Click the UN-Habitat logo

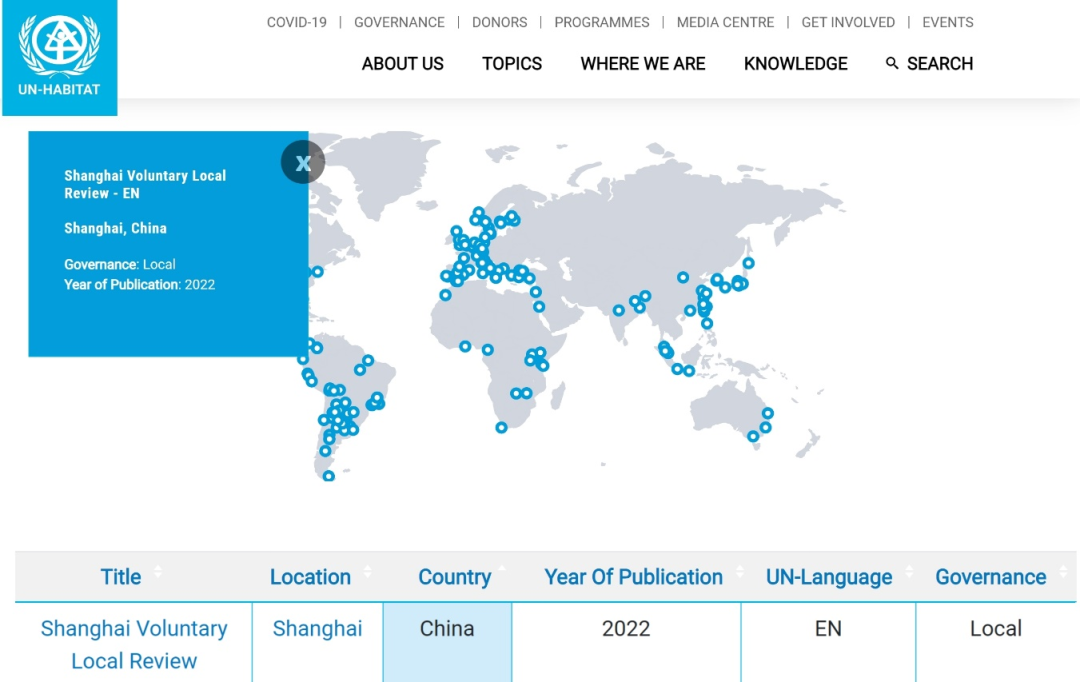[x=60, y=58]
